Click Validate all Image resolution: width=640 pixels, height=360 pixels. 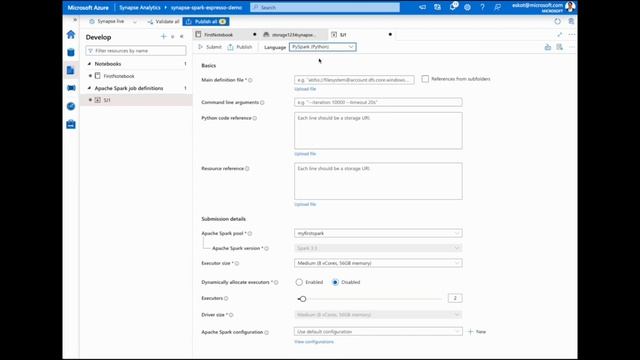click(x=163, y=21)
